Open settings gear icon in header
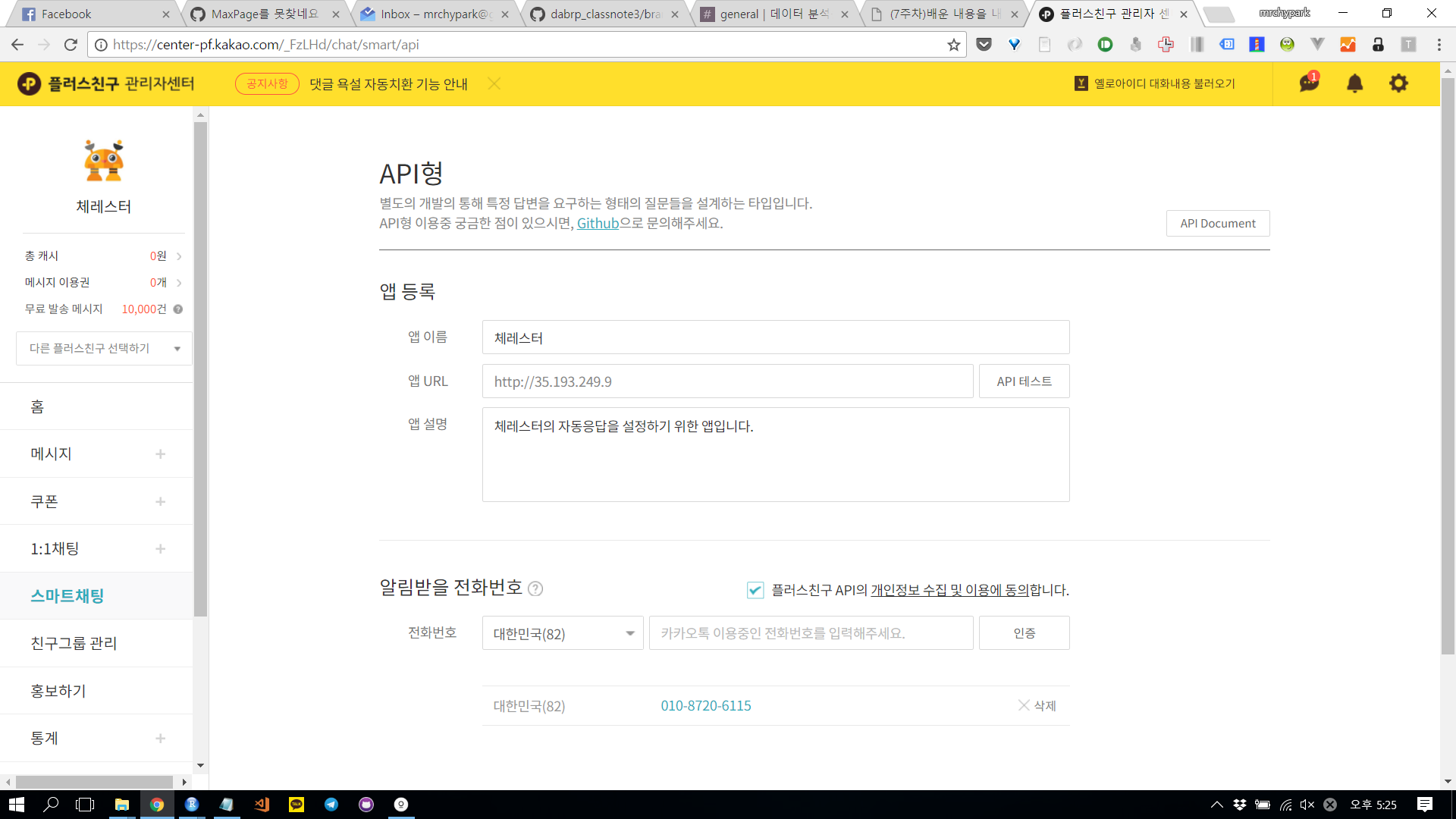The height and width of the screenshot is (819, 1456). (x=1398, y=83)
